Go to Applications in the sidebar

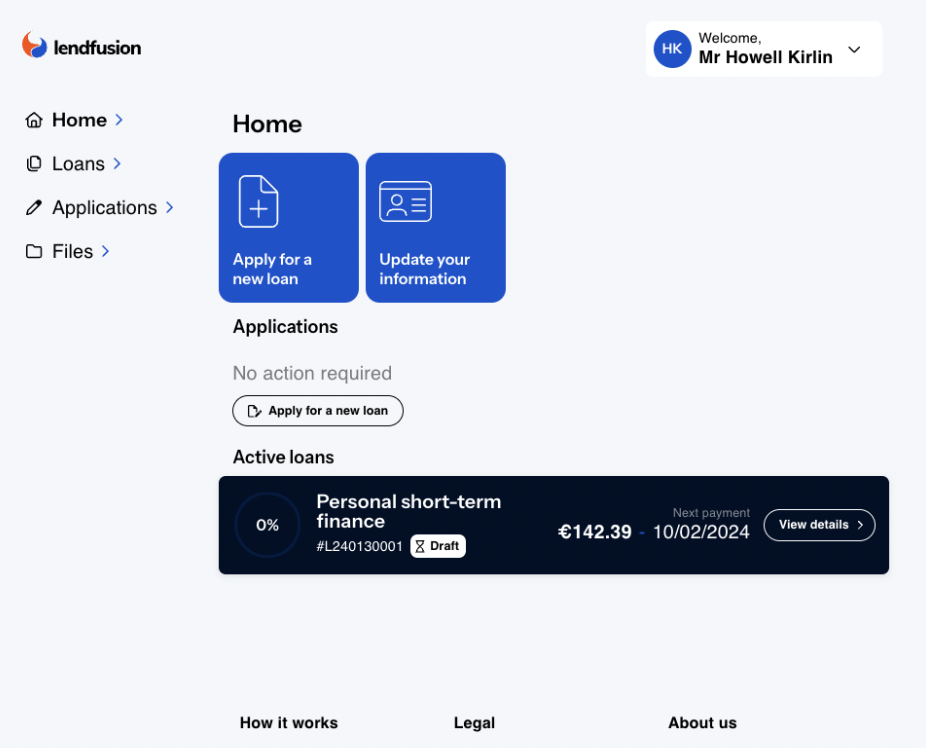pos(104,208)
